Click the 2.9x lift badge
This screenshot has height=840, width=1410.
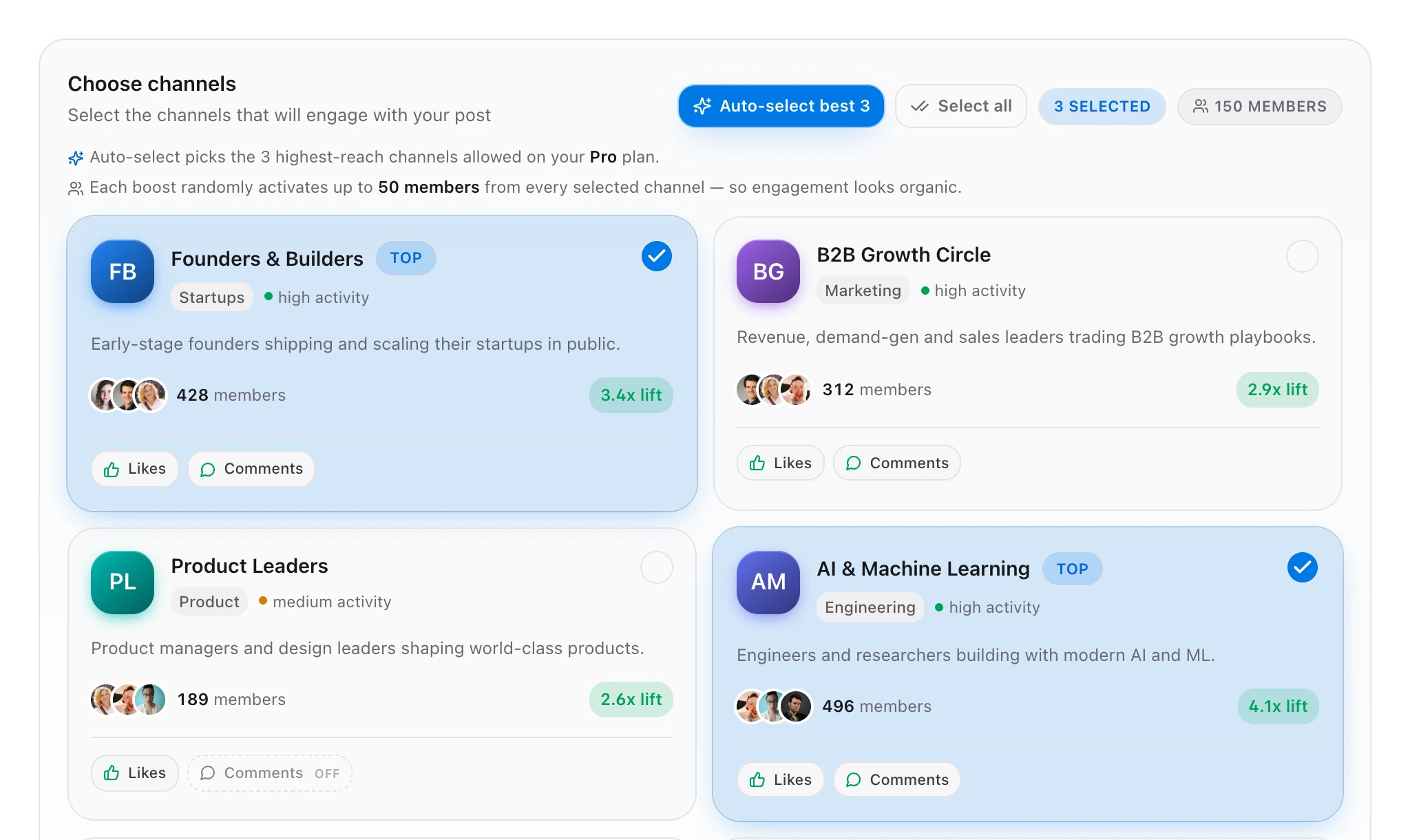tap(1277, 390)
